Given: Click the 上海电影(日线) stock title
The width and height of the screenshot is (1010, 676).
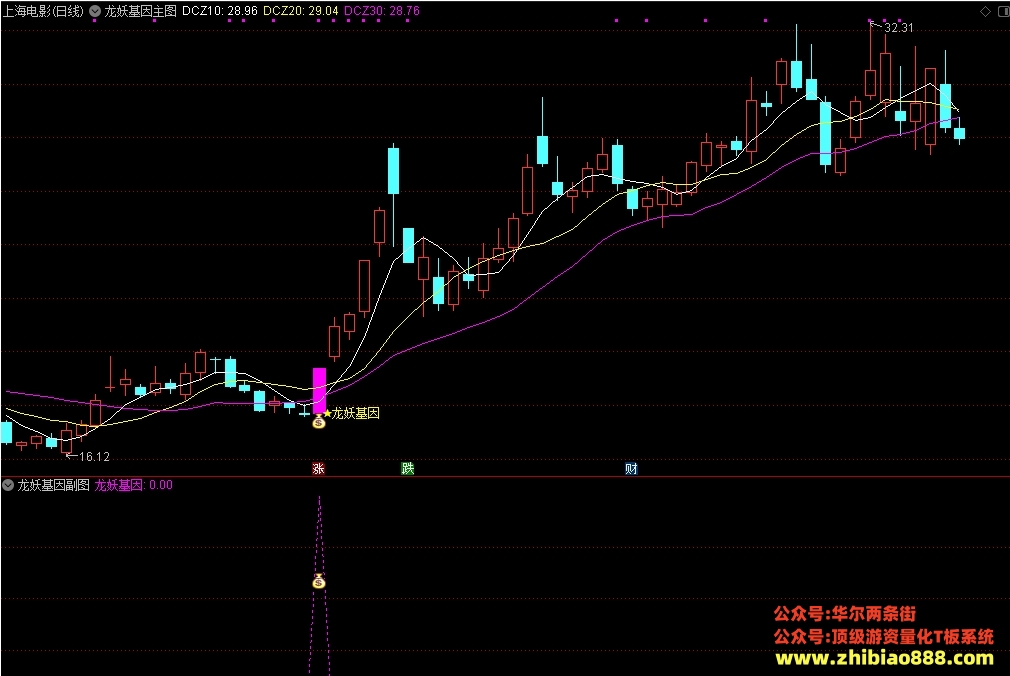Looking at the screenshot, I should [43, 11].
